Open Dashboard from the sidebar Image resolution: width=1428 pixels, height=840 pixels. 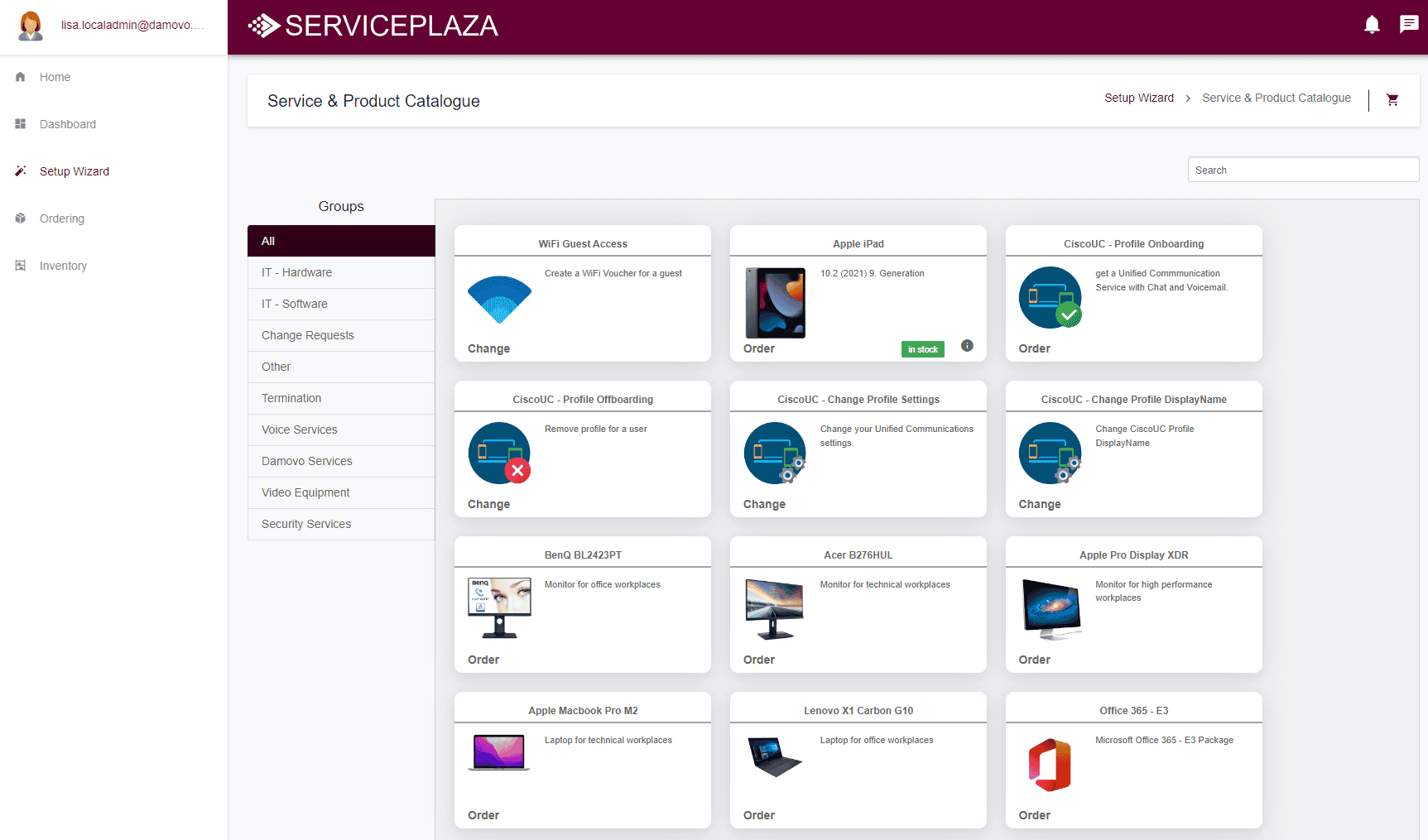(x=67, y=124)
